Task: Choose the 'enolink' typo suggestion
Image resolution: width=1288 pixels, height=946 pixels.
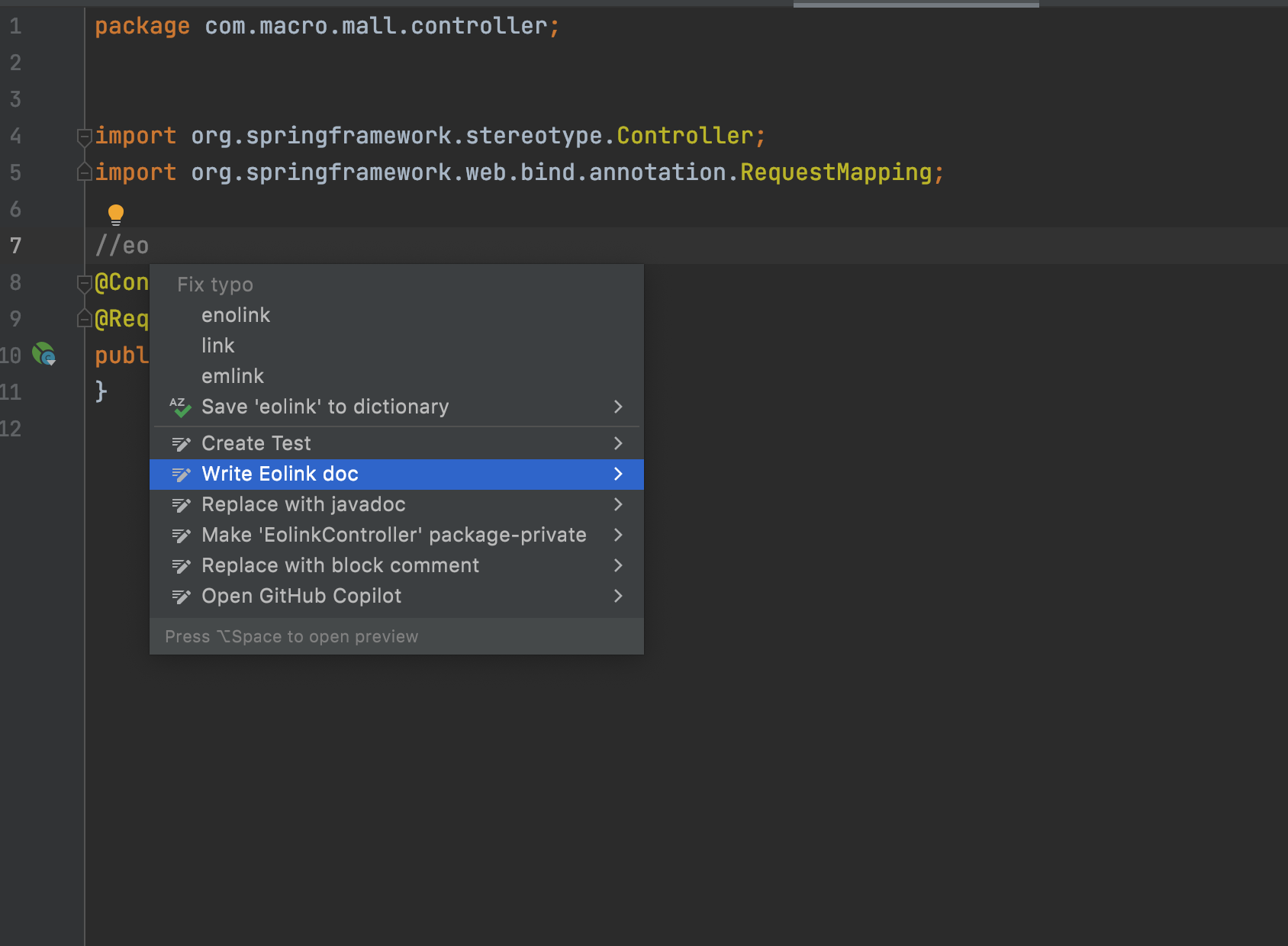Action: [x=397, y=315]
